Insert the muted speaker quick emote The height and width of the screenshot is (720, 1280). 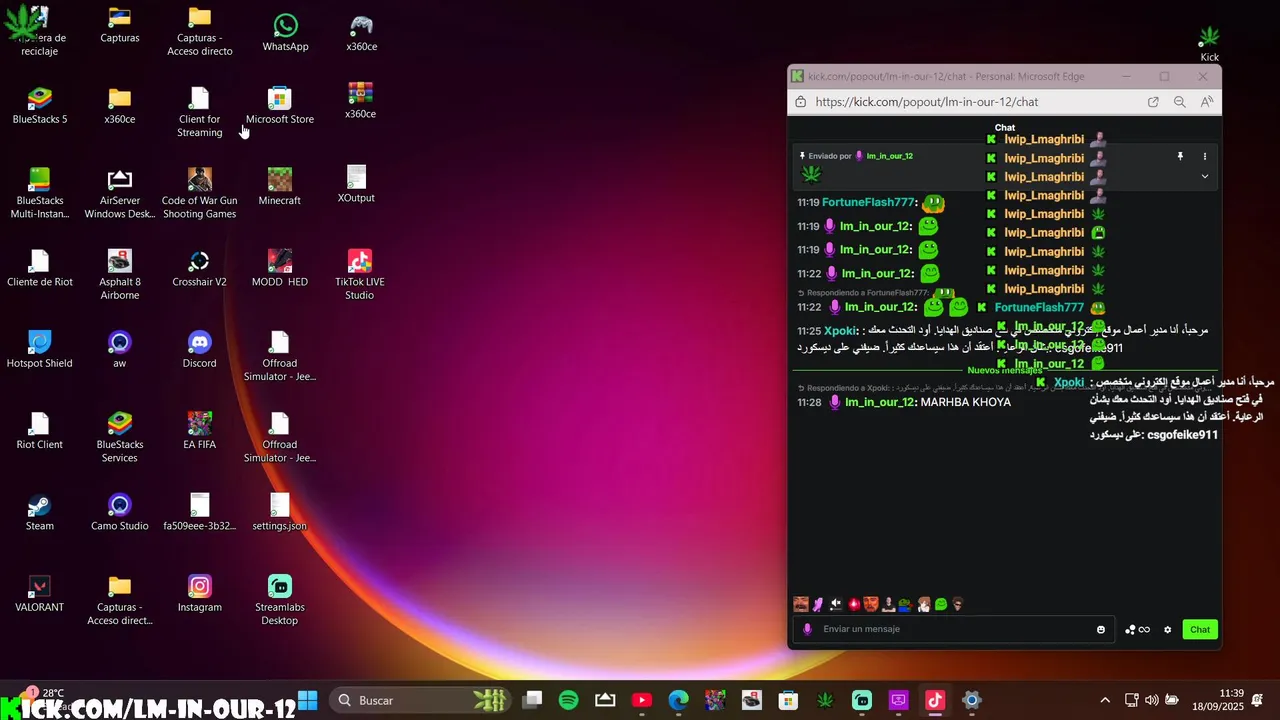(836, 604)
